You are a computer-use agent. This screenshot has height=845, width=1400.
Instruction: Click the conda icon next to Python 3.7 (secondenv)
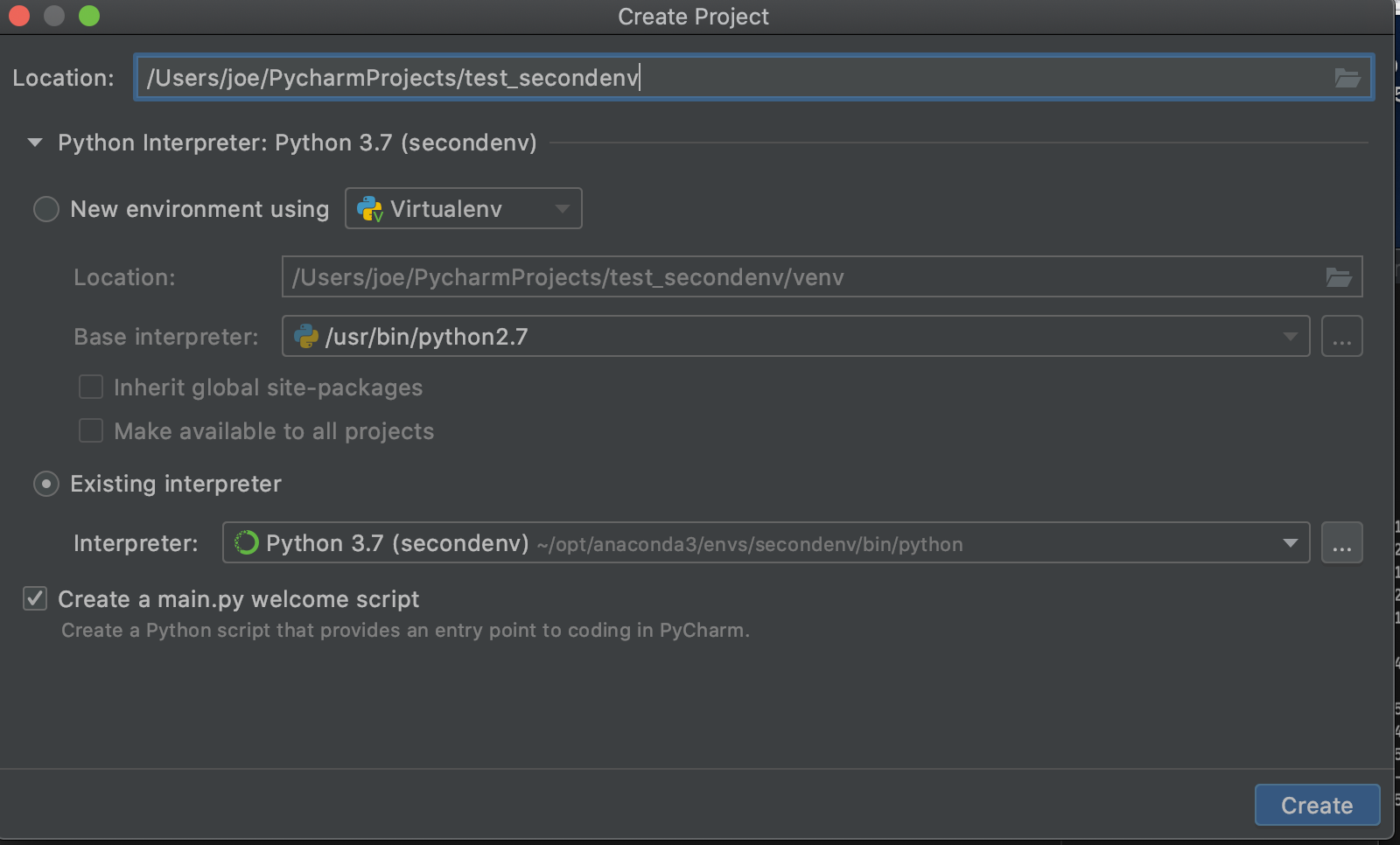pyautogui.click(x=246, y=542)
